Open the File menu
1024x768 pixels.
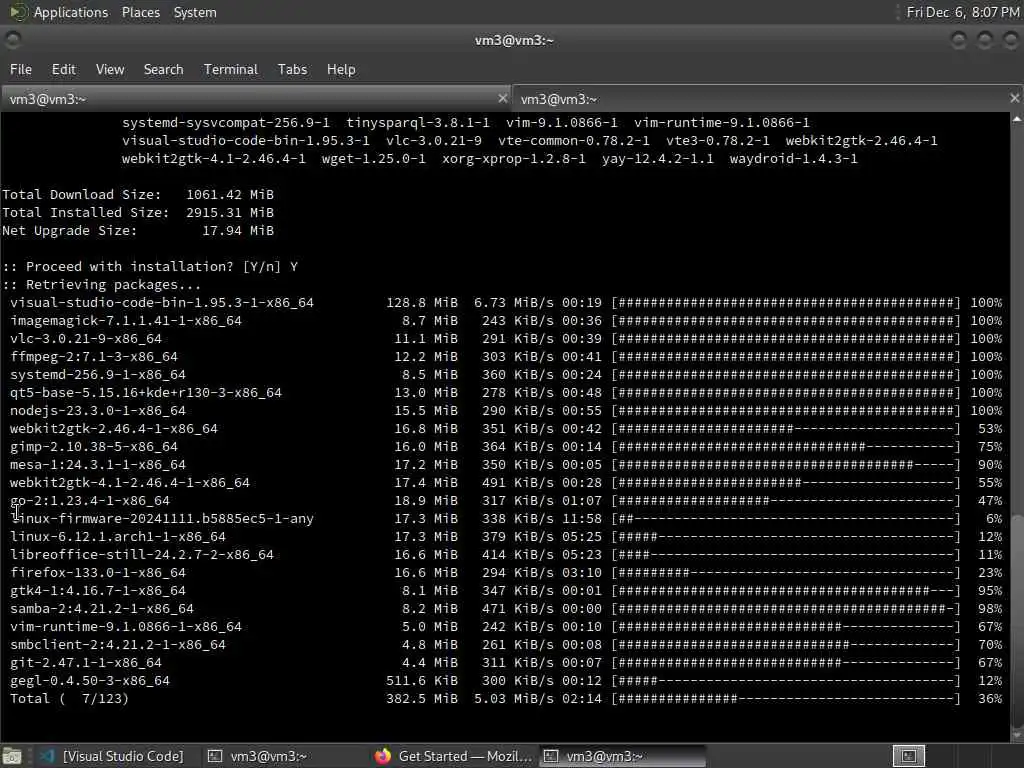point(21,69)
